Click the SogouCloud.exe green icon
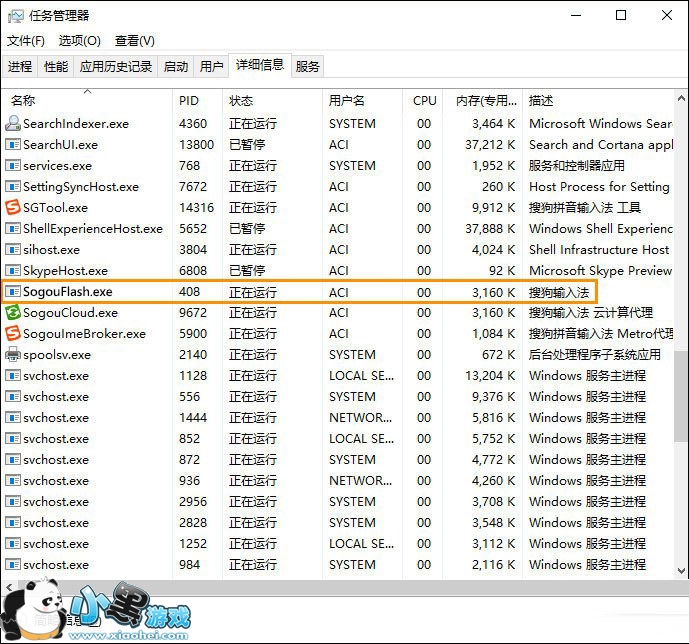Image resolution: width=689 pixels, height=644 pixels. click(x=13, y=313)
